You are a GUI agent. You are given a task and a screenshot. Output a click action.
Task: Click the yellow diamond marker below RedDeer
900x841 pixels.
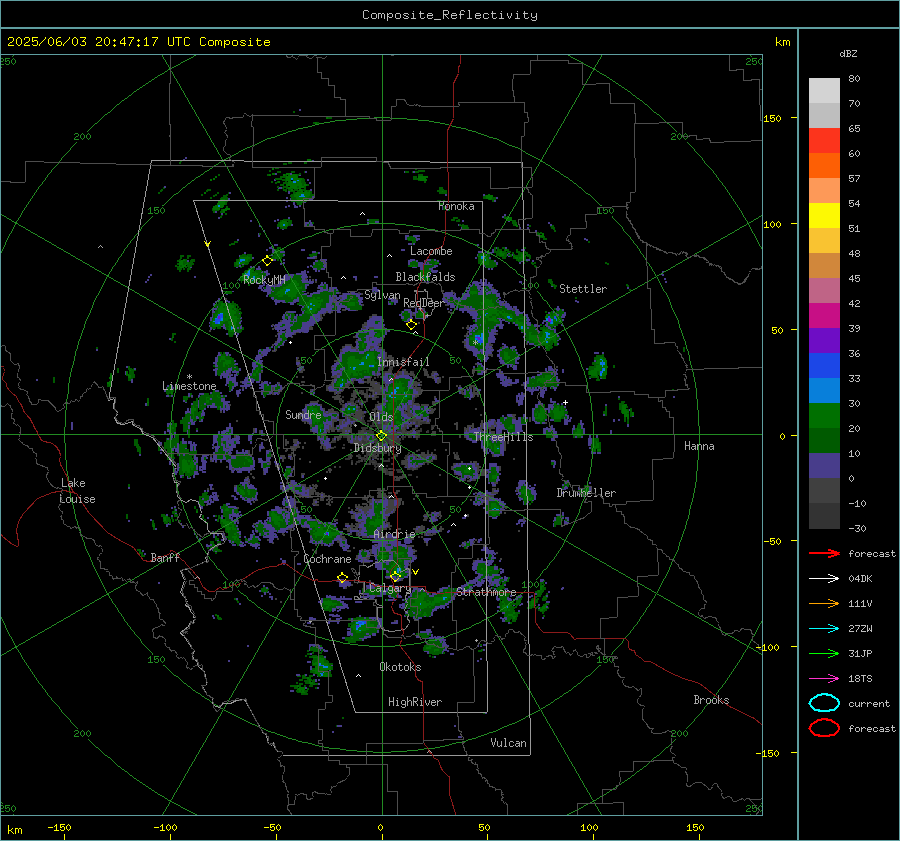(x=411, y=325)
